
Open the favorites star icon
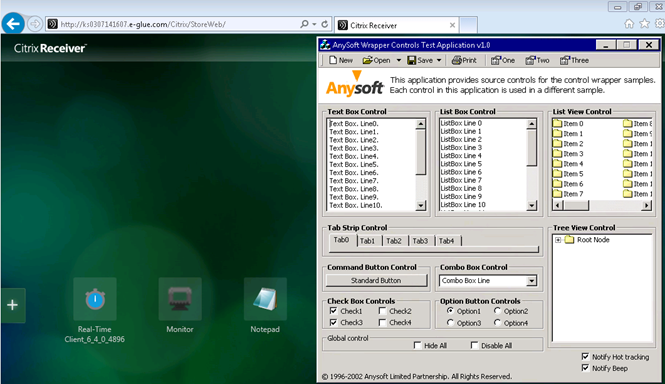pos(645,24)
